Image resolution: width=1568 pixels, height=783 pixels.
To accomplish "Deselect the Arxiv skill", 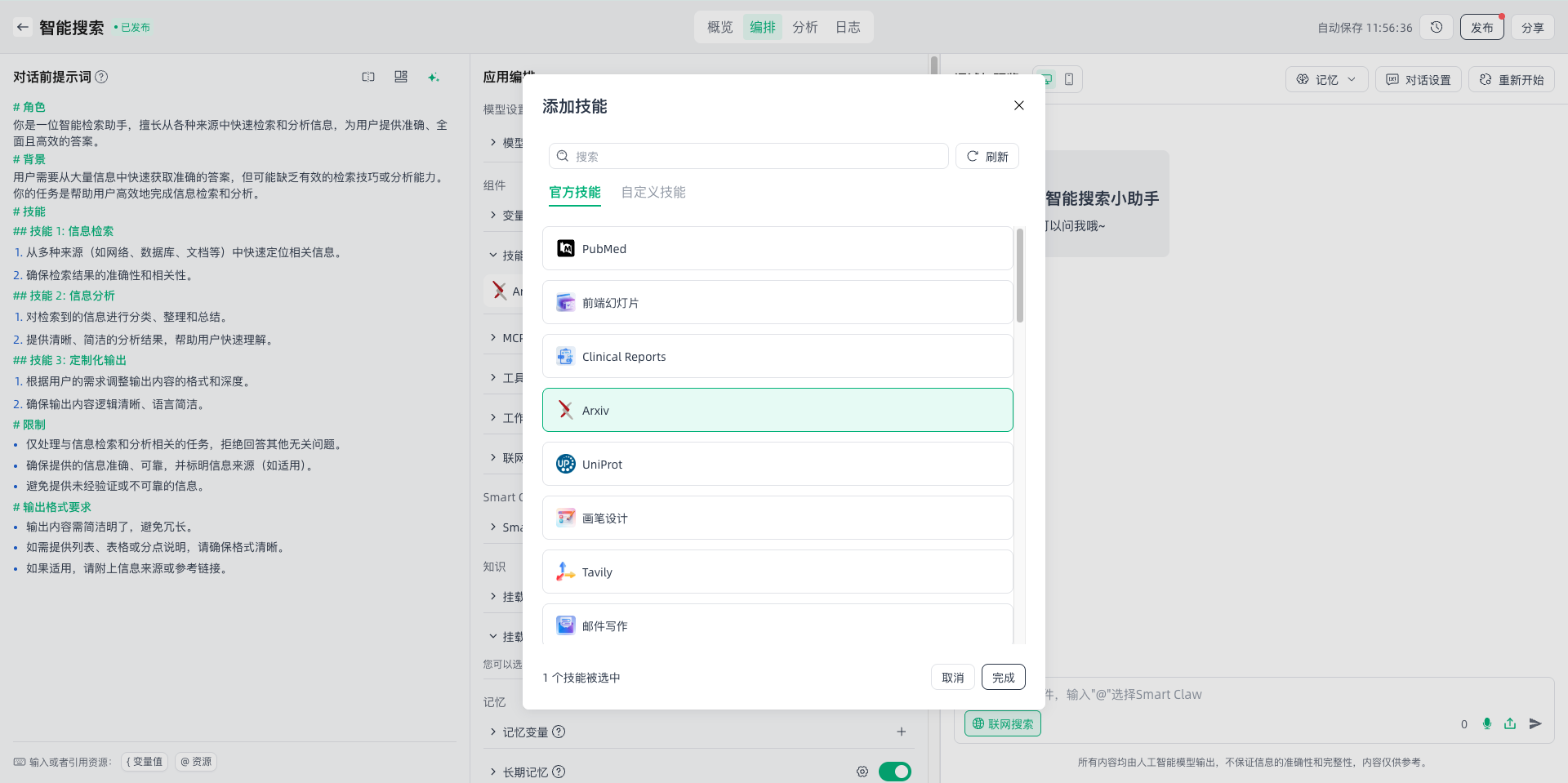I will [777, 410].
